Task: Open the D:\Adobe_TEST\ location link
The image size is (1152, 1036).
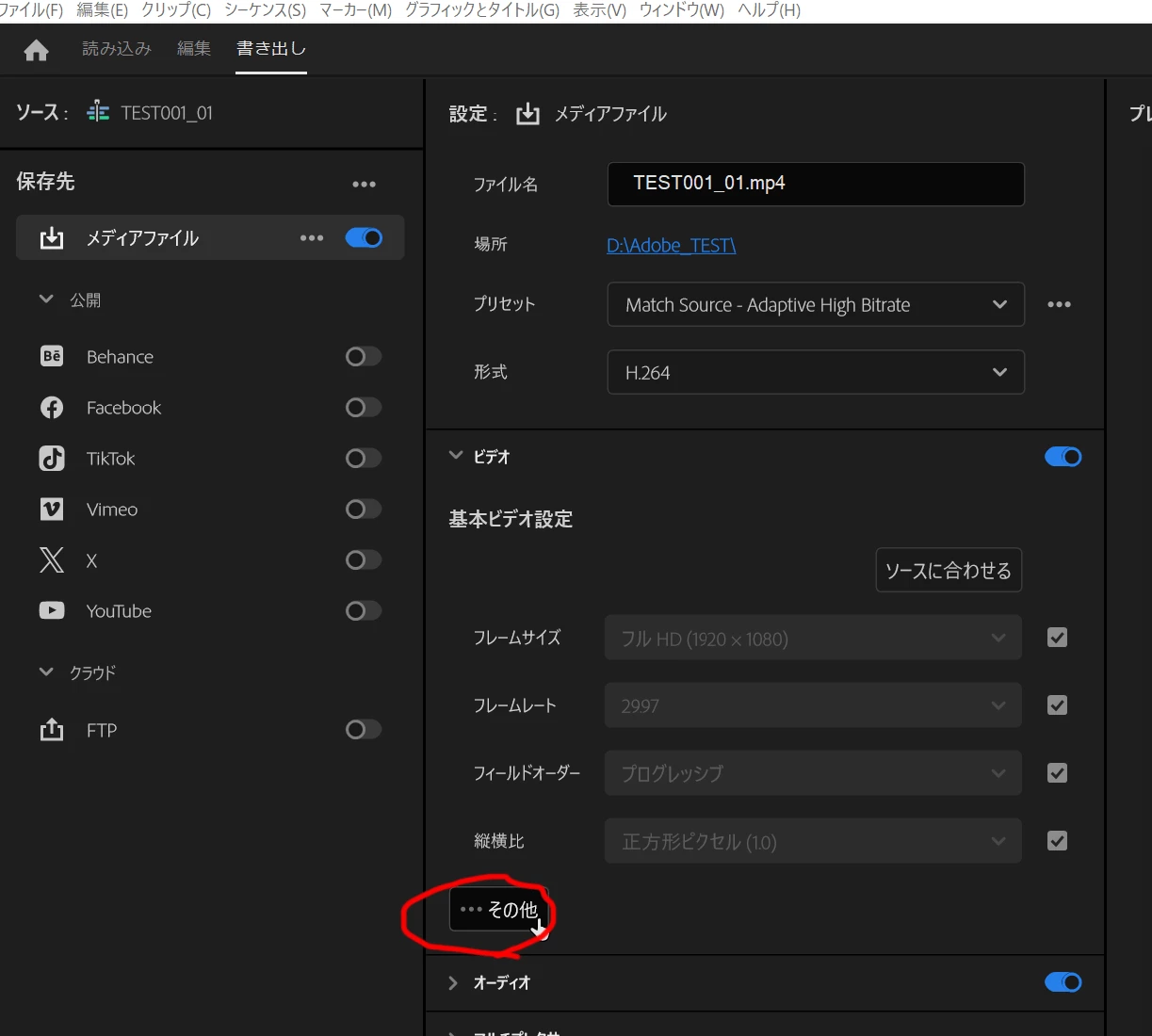Action: click(671, 245)
